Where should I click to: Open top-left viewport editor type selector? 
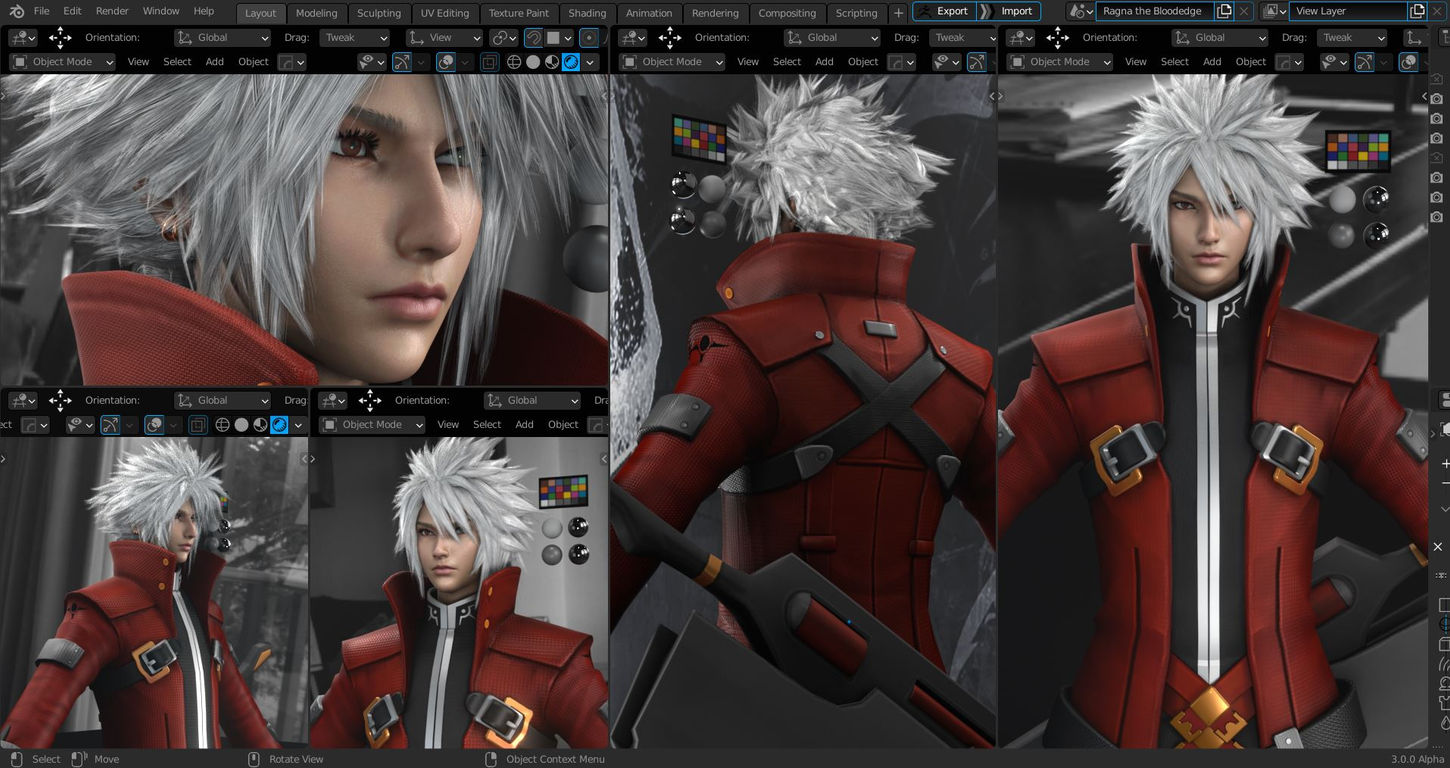(23, 38)
